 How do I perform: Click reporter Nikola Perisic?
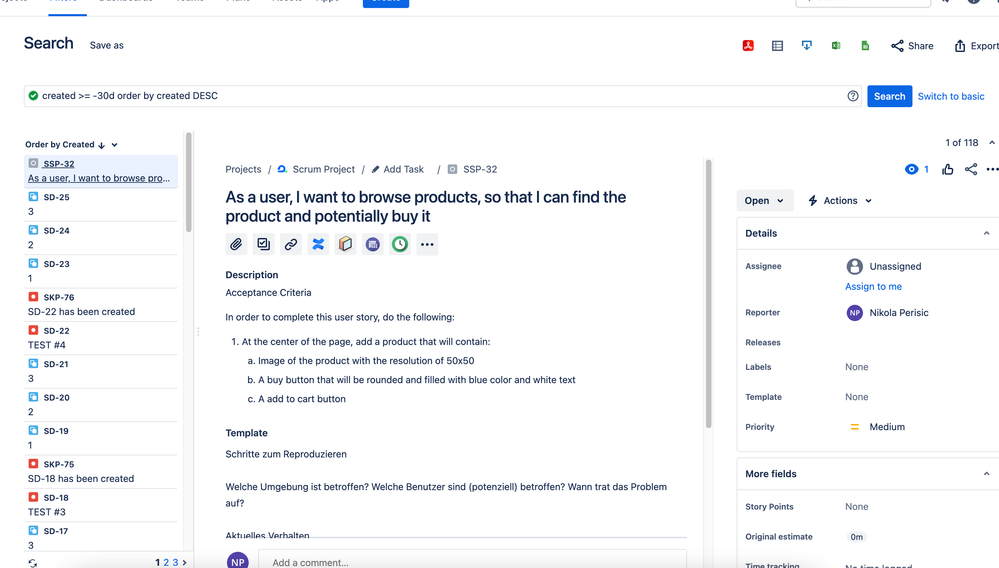888,313
